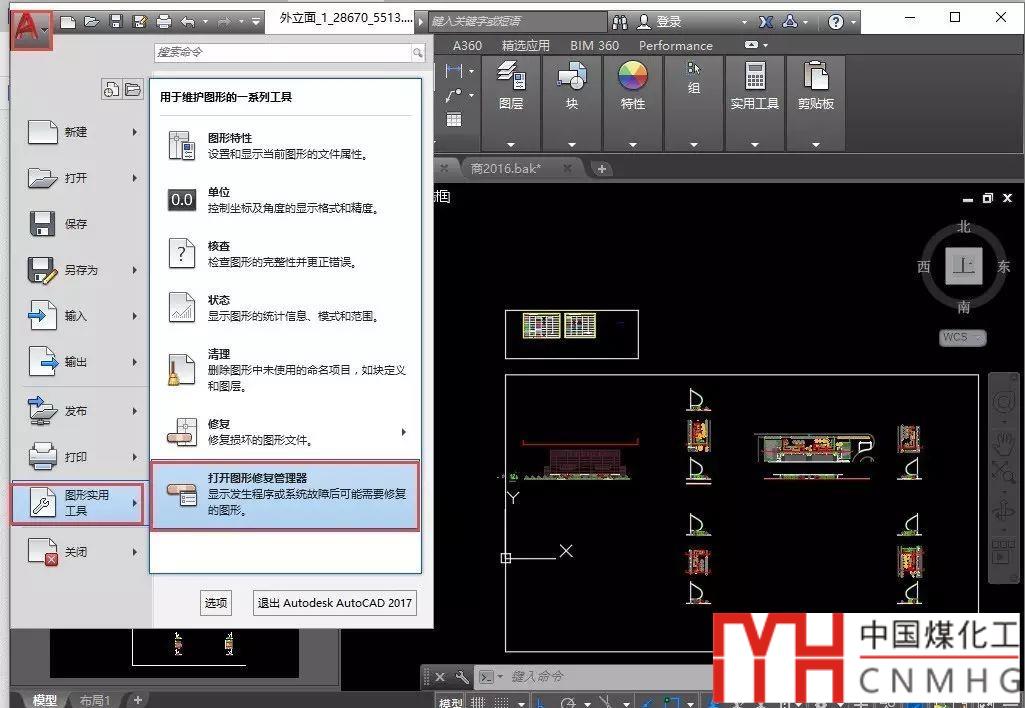Click Exit Autodesk AutoCAD 2017 button

[334, 603]
